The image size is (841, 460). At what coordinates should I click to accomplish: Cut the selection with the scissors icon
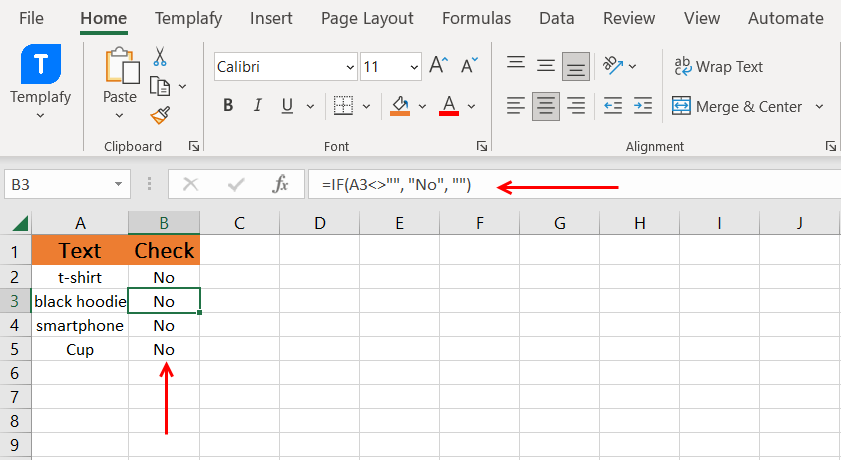tap(160, 56)
